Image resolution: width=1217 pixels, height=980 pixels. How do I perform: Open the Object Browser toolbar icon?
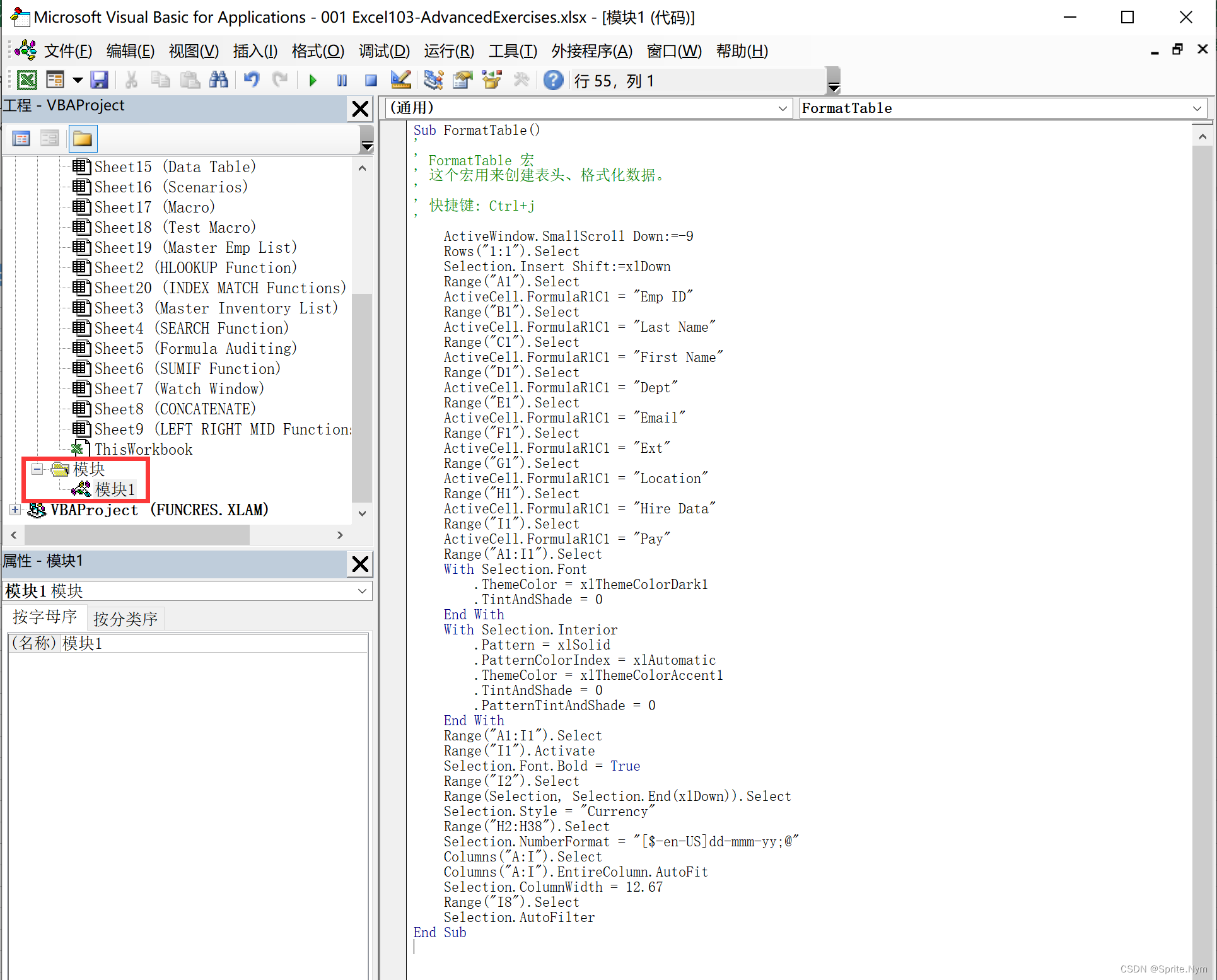(492, 80)
